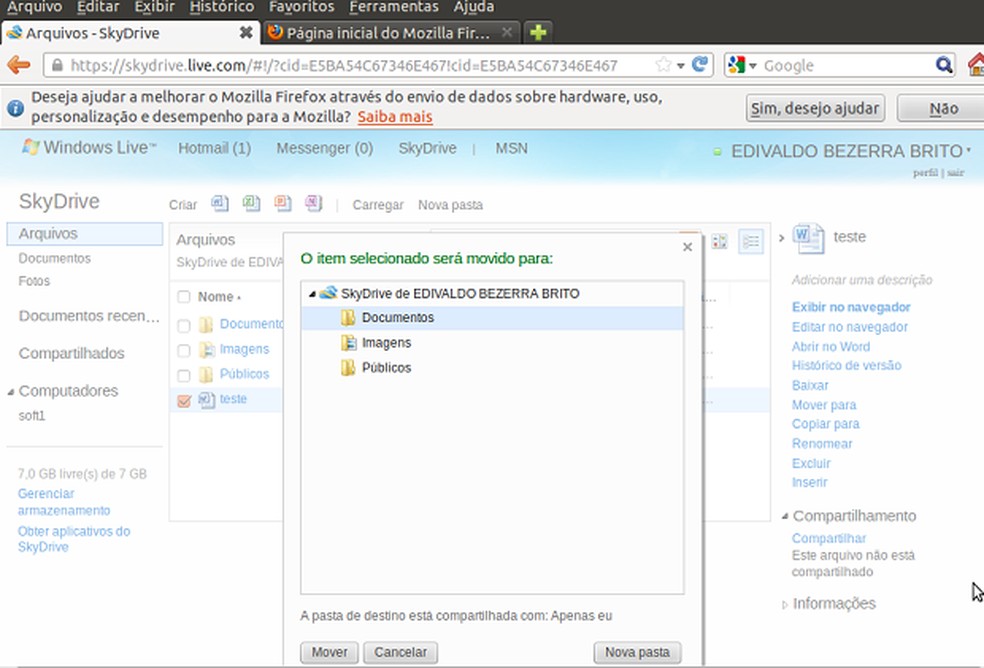
Task: Bookmark this page with the star icon
Action: (663, 65)
